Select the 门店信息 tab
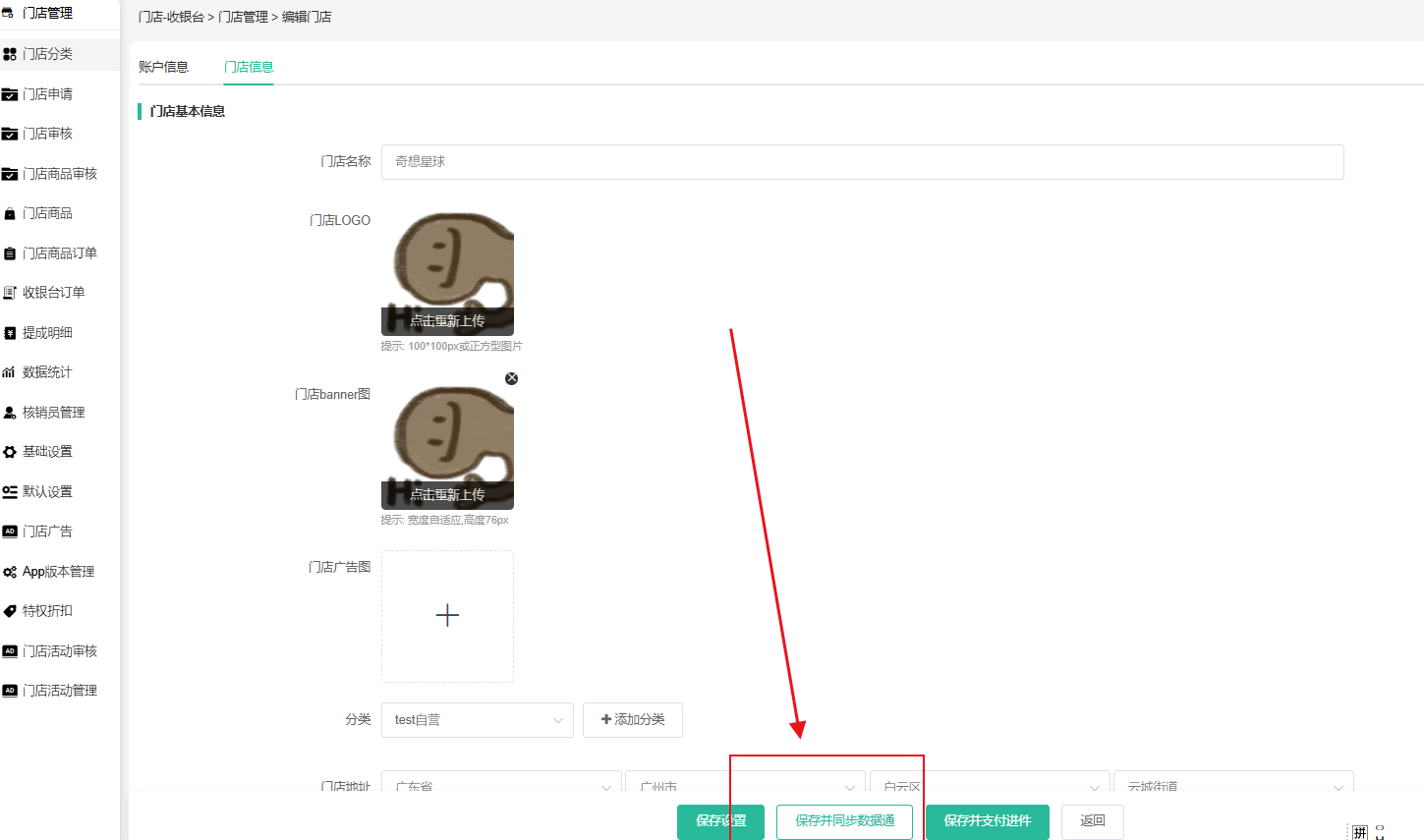Screen dimensions: 1424x840 tap(249, 67)
